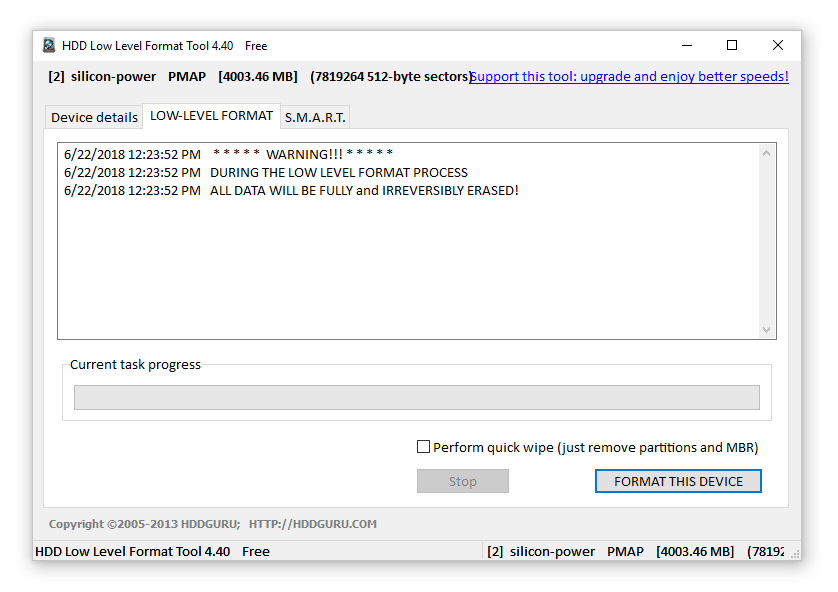Click the HDD Low Level Format Tool title icon
The image size is (838, 592).
pos(49,45)
